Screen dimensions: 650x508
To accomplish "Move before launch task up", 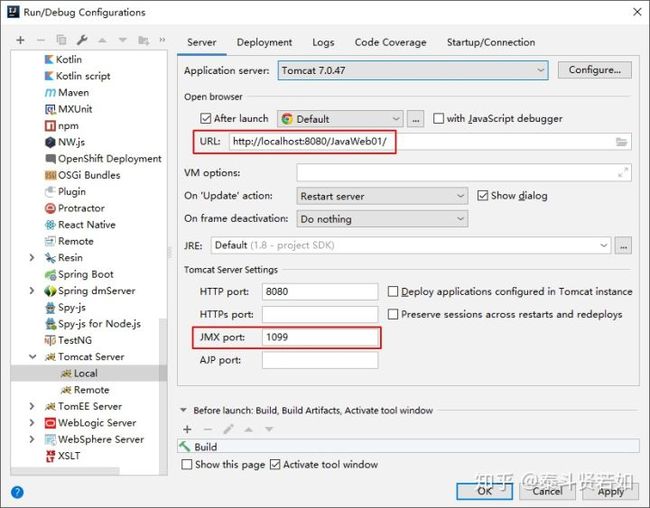I will coord(249,429).
